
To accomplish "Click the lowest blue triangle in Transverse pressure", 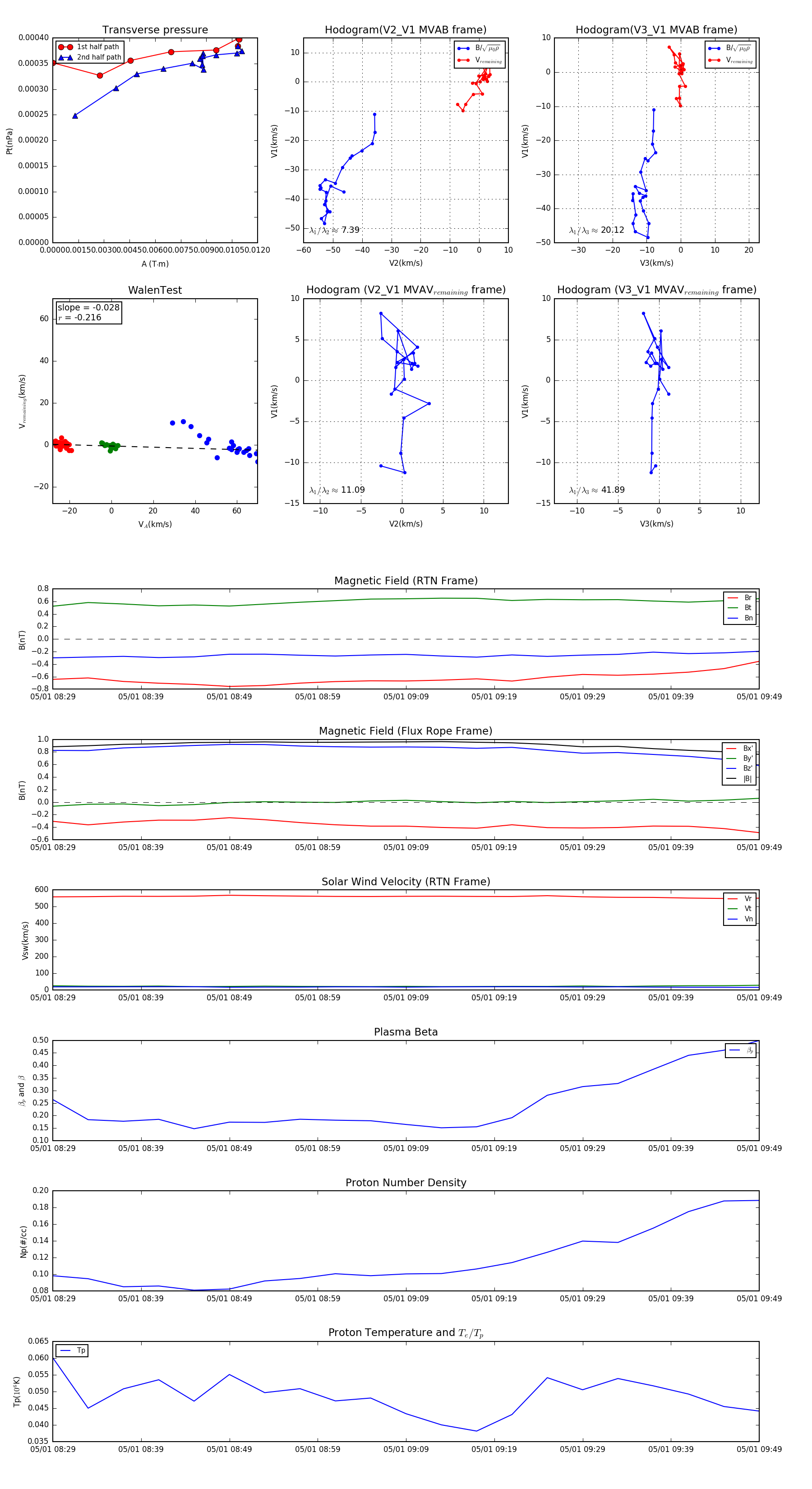I will pyautogui.click(x=75, y=116).
